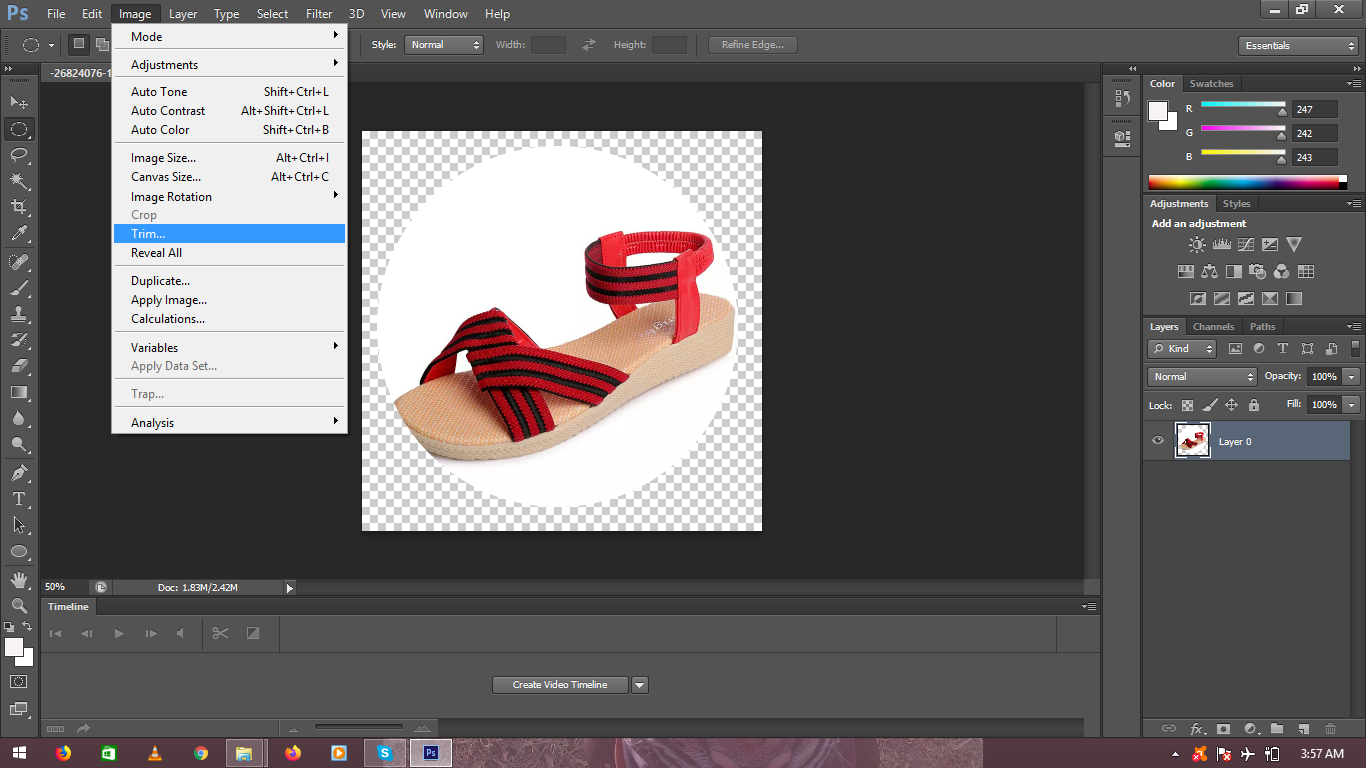1366x768 pixels.
Task: Select the Gradient tool
Action: (x=19, y=392)
